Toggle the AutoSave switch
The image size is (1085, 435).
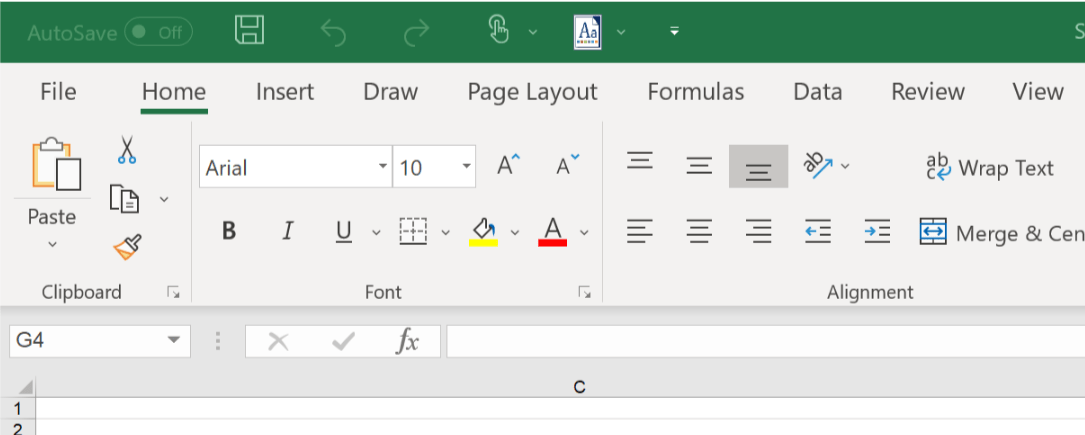(158, 33)
